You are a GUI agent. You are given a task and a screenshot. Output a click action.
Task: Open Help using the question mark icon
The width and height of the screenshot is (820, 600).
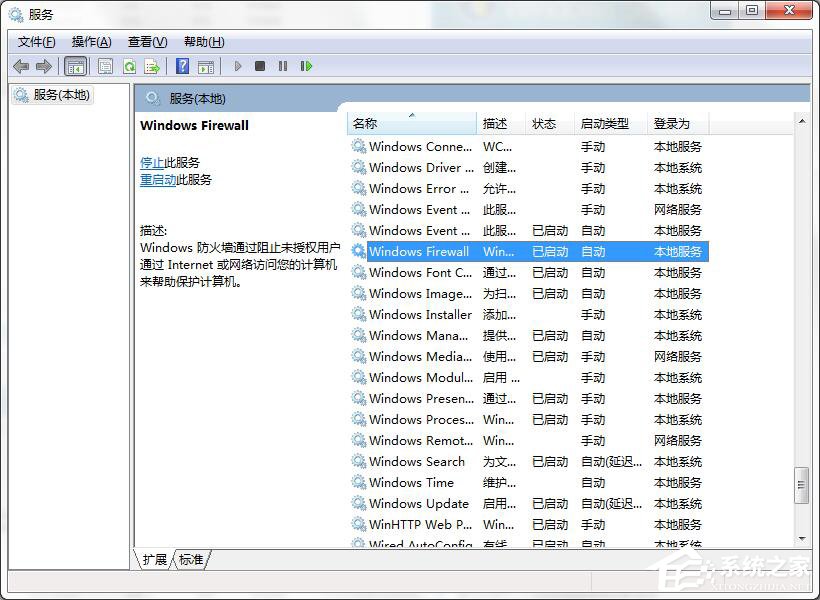coord(182,66)
